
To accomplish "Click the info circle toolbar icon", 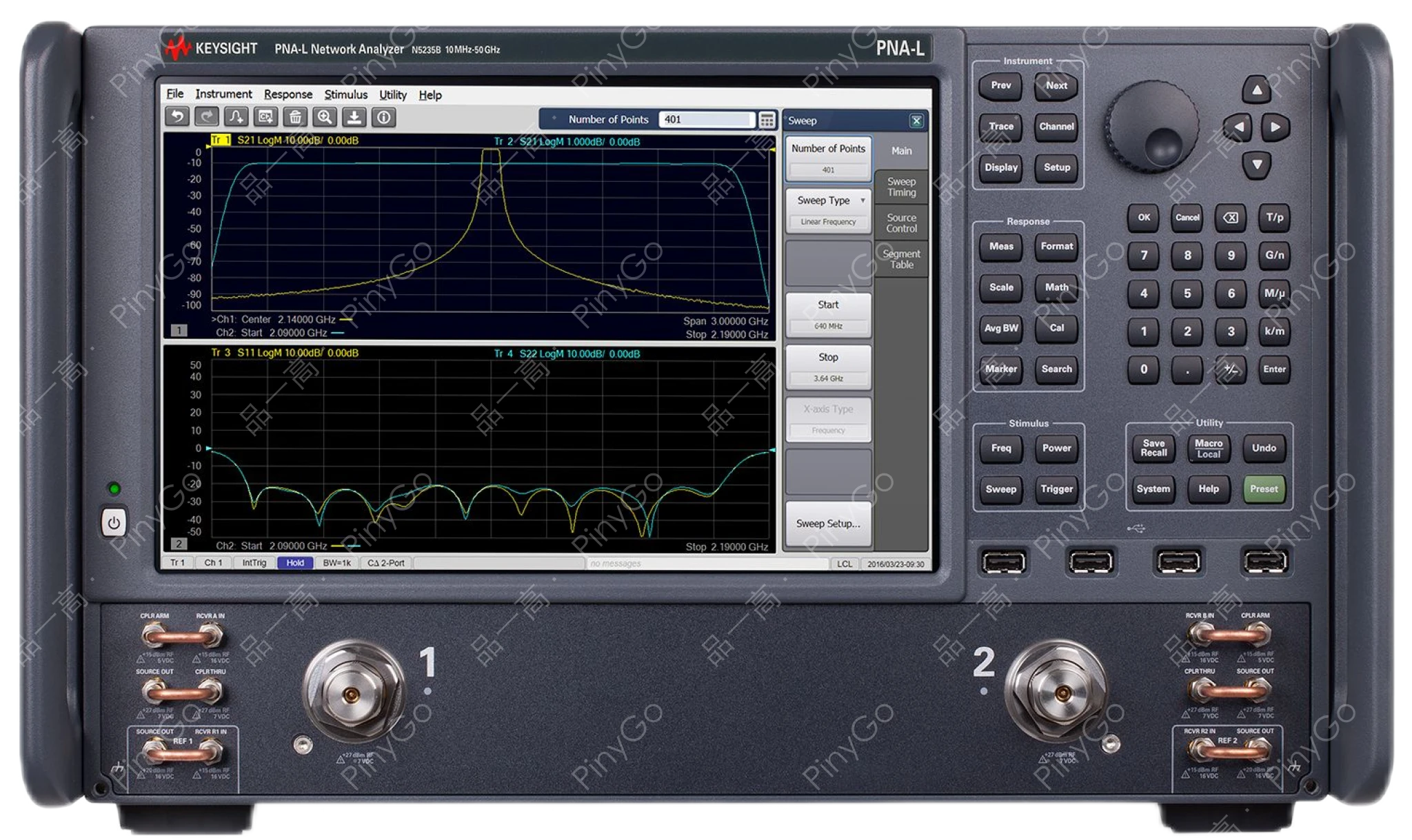I will (384, 117).
